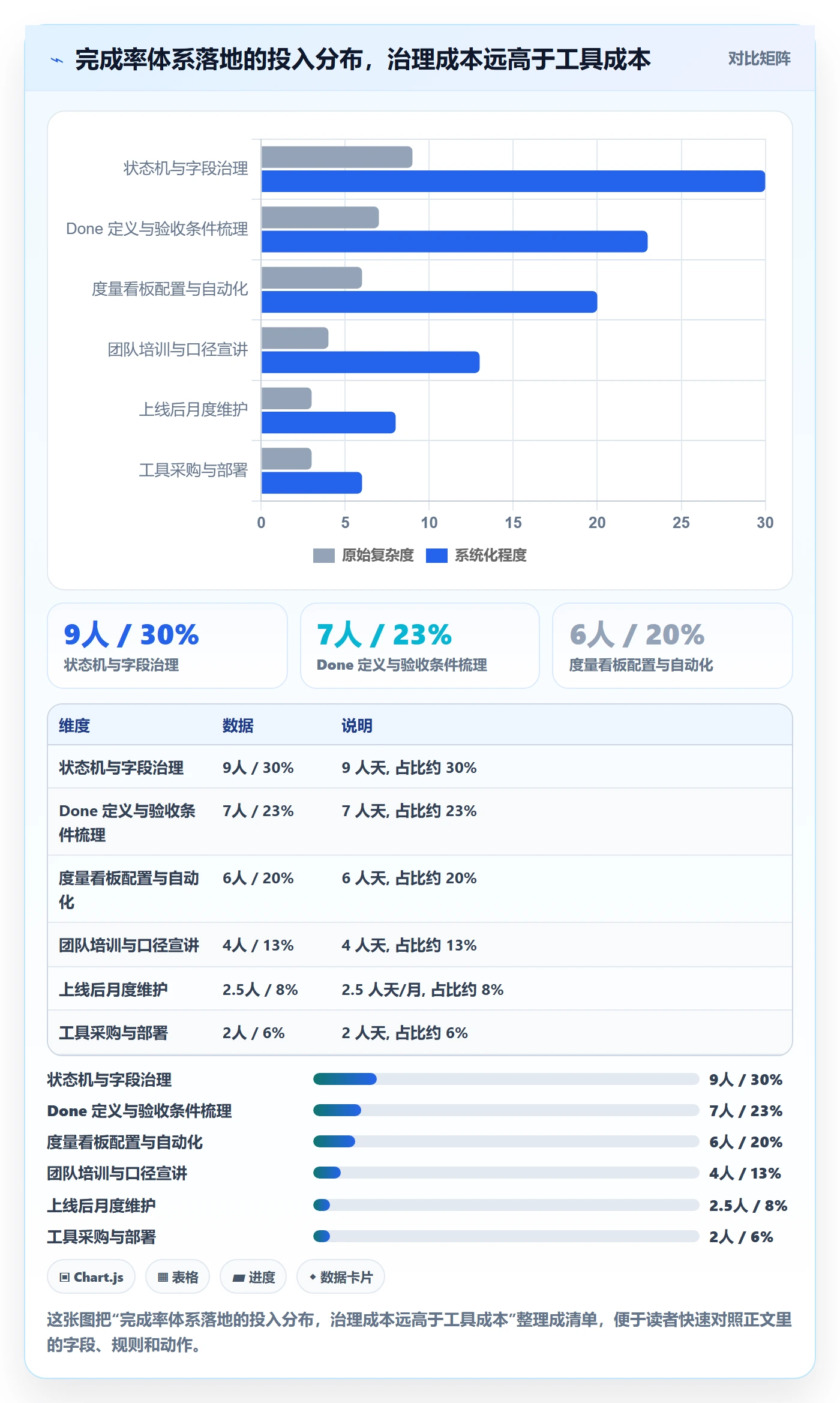Click the 对比矩阵 label in header

pyautogui.click(x=759, y=58)
